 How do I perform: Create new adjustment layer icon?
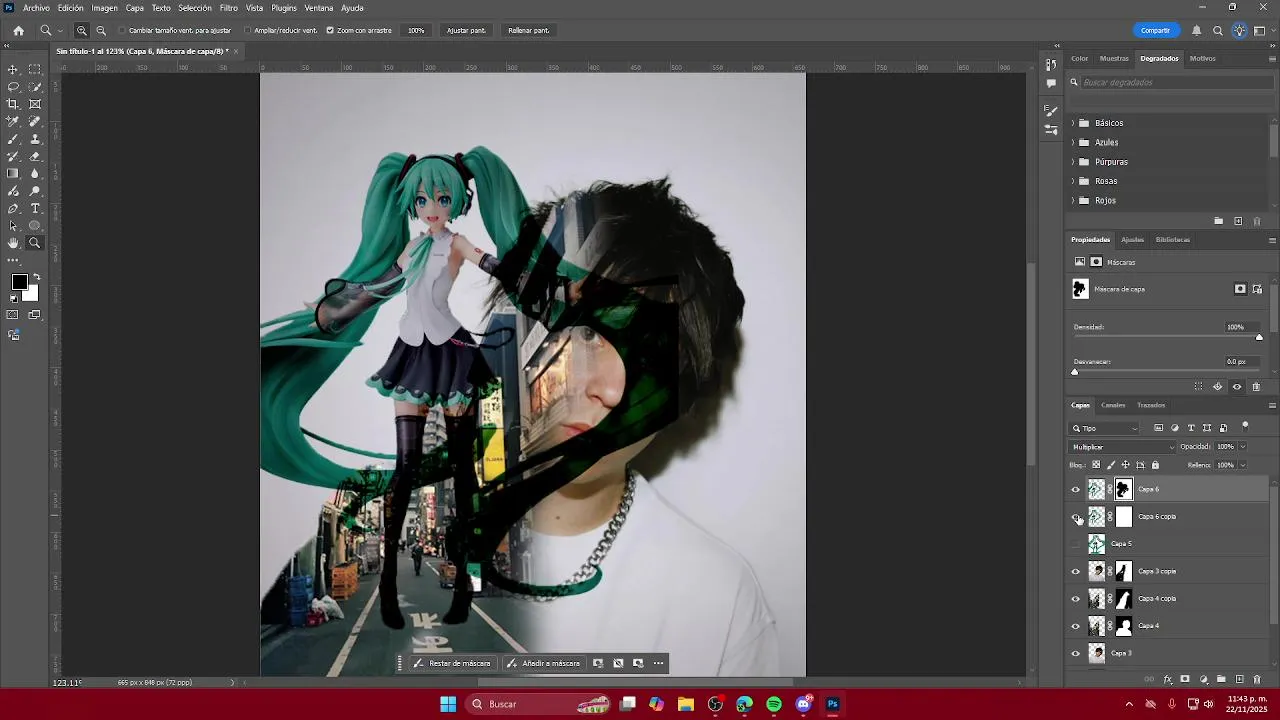(x=1203, y=679)
